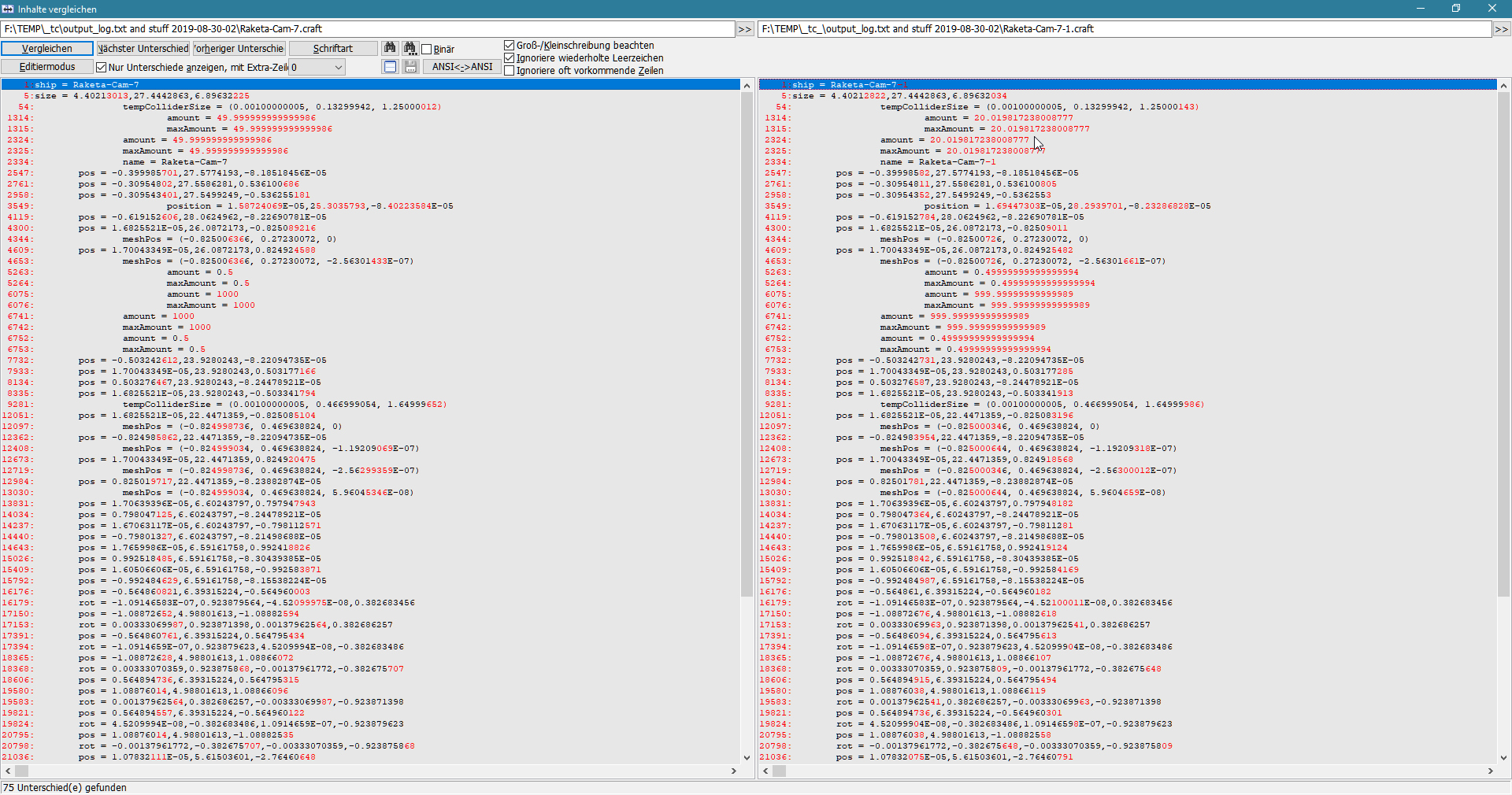This screenshot has width=1512, height=795.
Task: Toggle the split-view panel icon
Action: click(390, 67)
